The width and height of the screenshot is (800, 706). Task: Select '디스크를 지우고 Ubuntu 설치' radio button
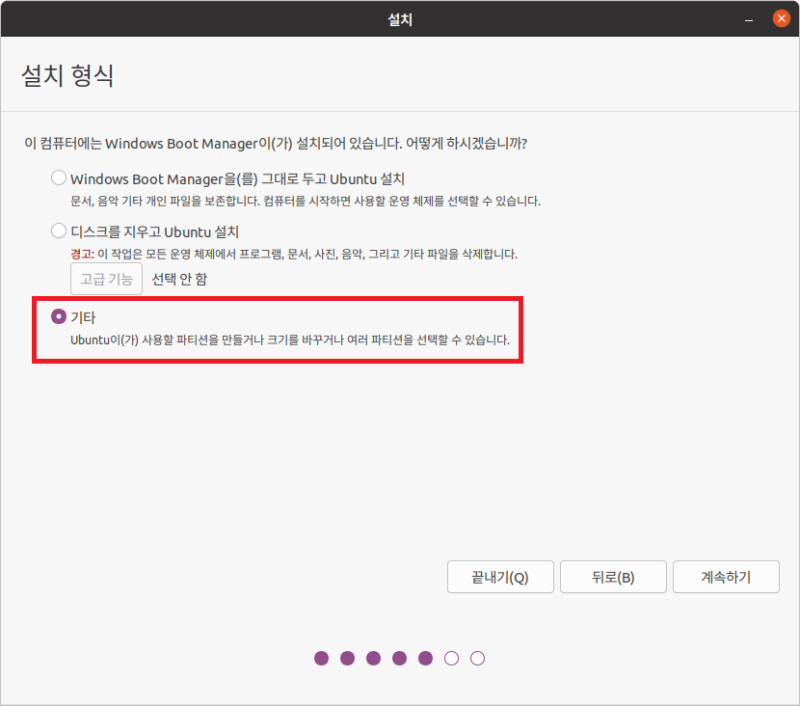[59, 231]
